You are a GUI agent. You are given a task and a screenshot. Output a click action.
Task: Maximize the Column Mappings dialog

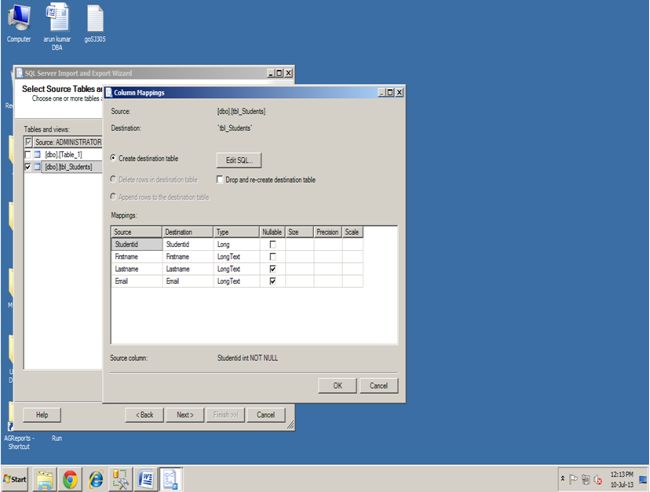(390, 92)
